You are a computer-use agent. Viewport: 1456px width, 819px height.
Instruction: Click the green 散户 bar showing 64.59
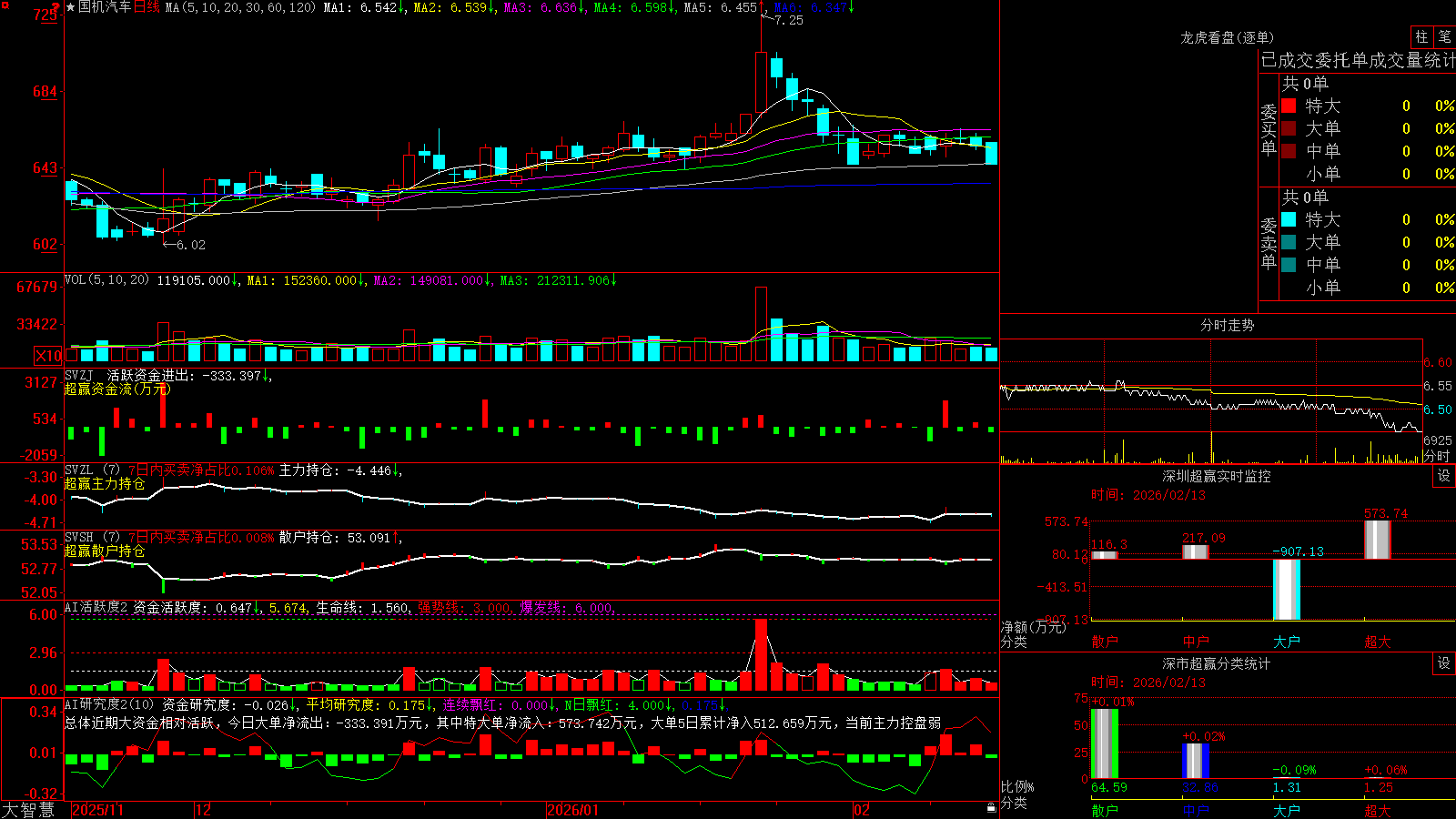click(x=1105, y=743)
